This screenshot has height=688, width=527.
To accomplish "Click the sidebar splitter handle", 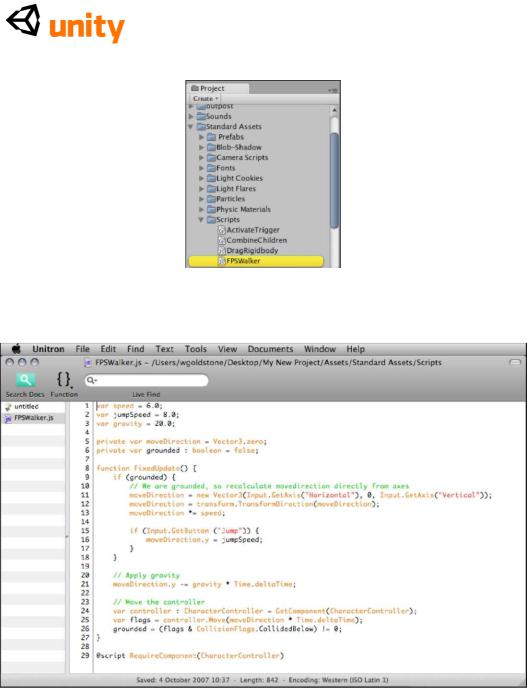I will (x=67, y=537).
